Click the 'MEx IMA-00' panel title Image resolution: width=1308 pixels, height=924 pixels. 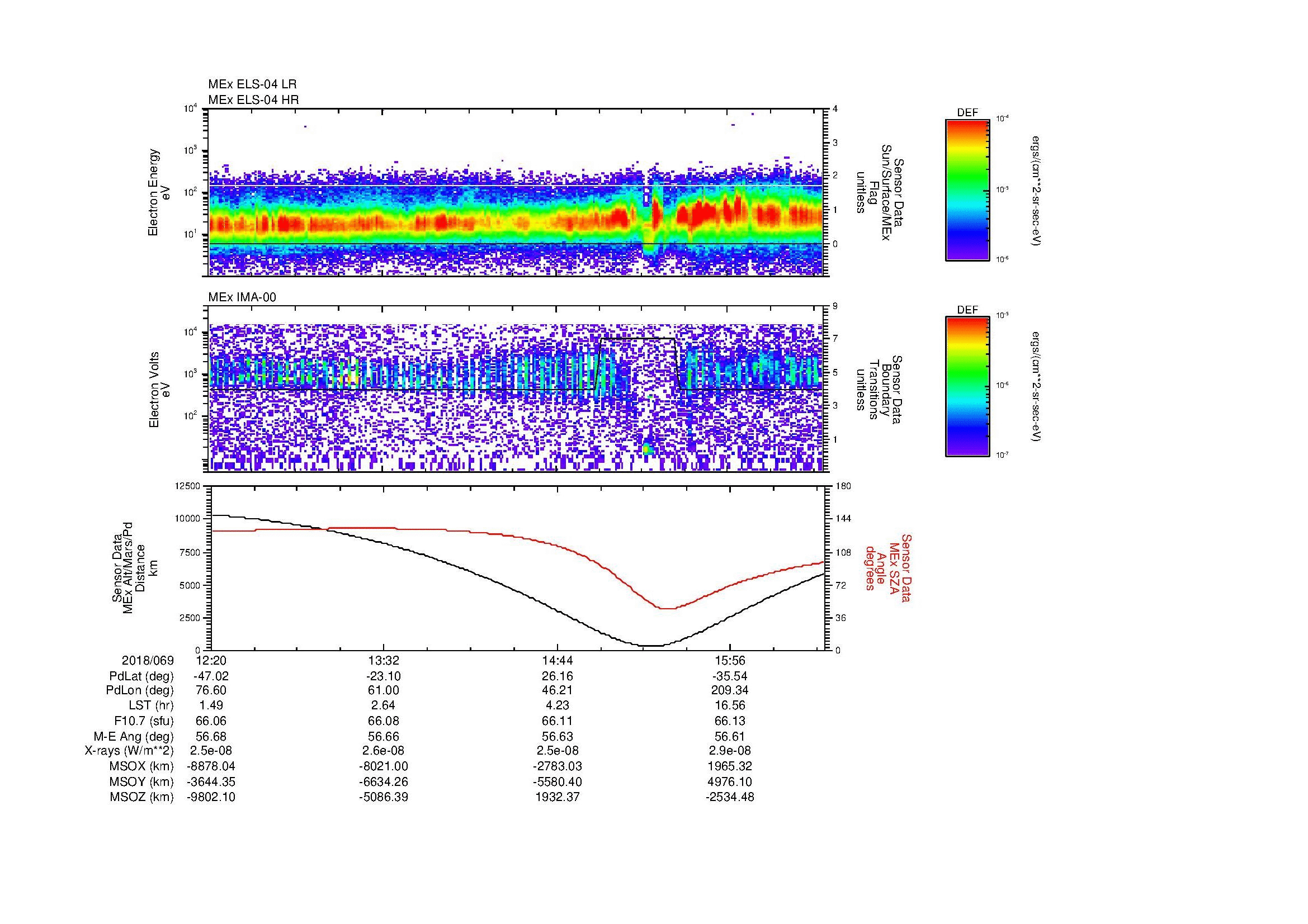pos(242,297)
